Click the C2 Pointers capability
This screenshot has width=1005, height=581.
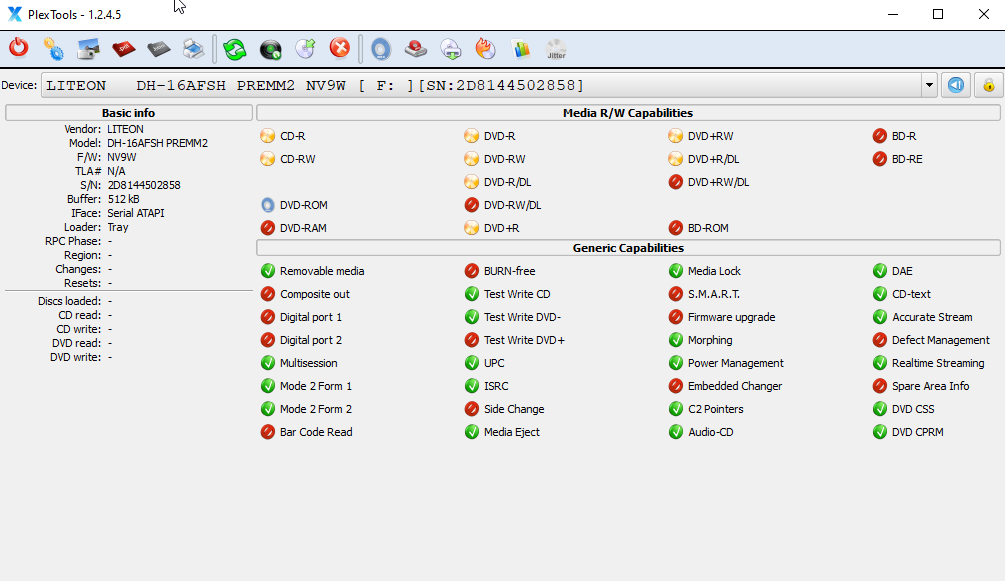[x=706, y=409]
